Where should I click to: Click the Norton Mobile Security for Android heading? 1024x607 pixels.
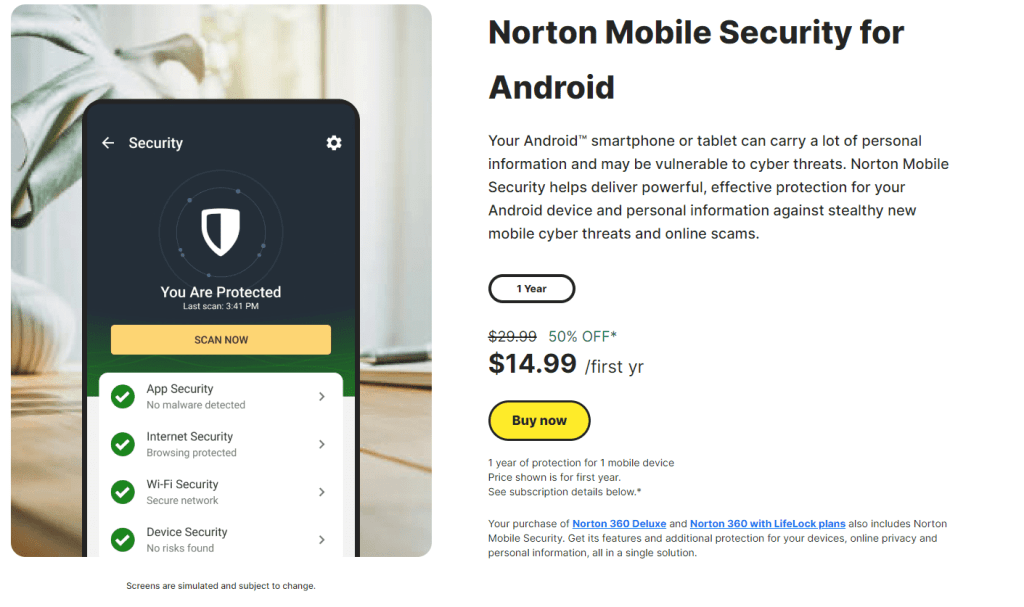(696, 59)
